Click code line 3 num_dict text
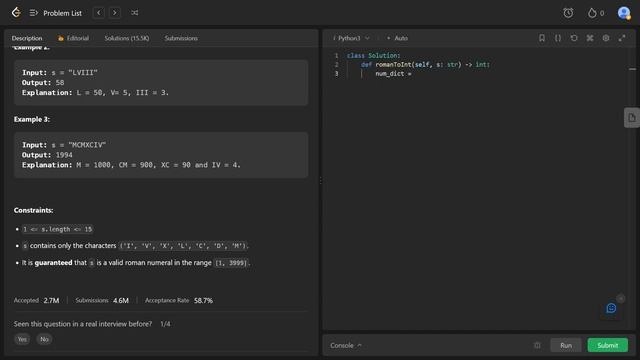 (x=393, y=74)
